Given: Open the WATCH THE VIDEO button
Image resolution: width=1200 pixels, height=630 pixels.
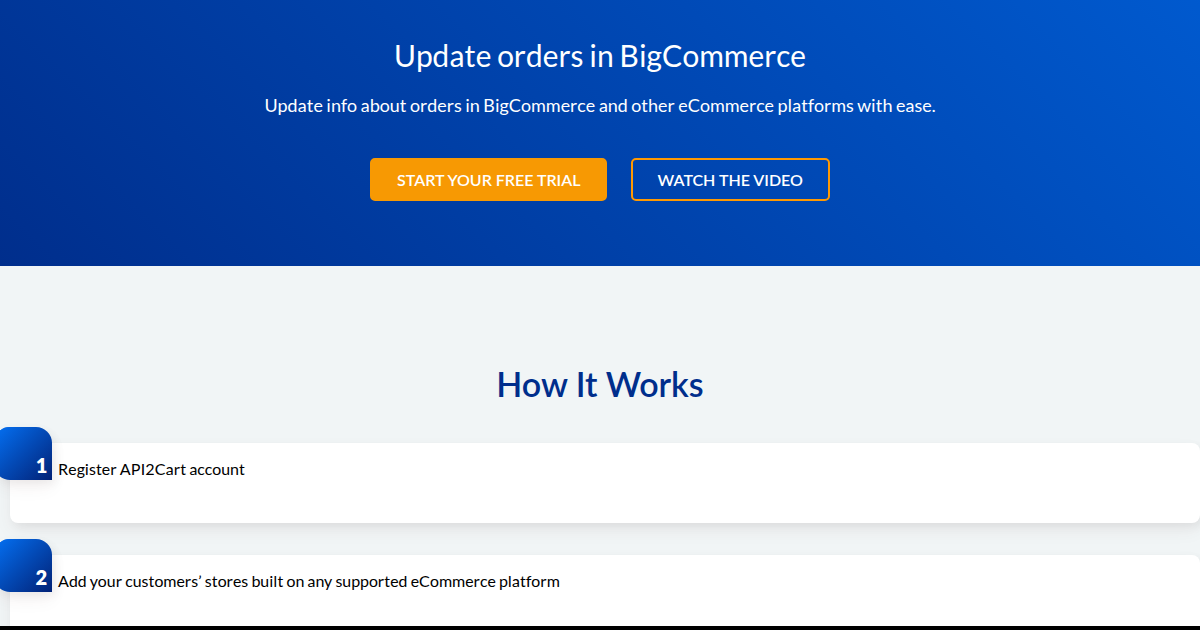Looking at the screenshot, I should (x=730, y=180).
